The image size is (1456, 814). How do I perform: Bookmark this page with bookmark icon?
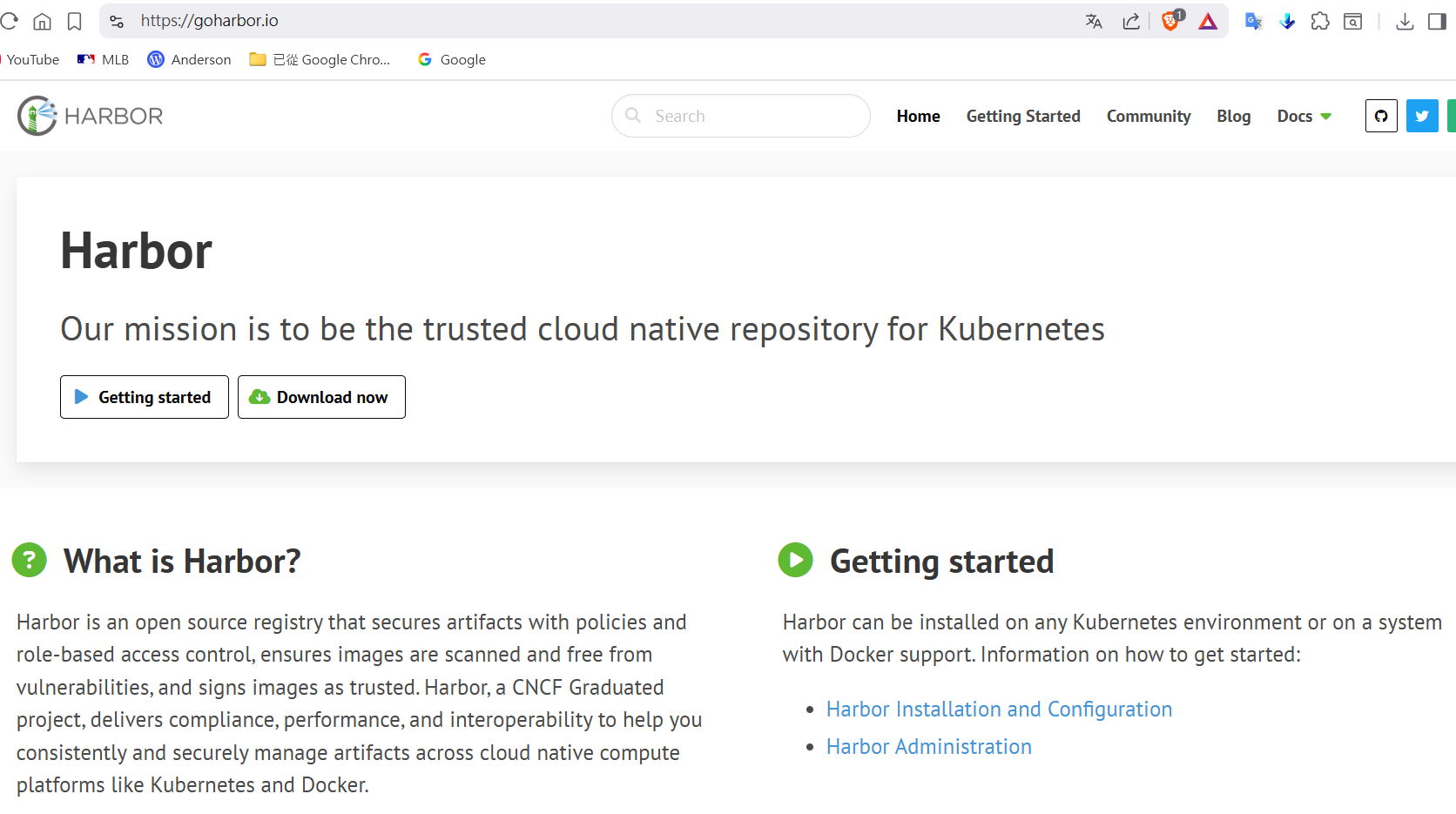pyautogui.click(x=75, y=22)
